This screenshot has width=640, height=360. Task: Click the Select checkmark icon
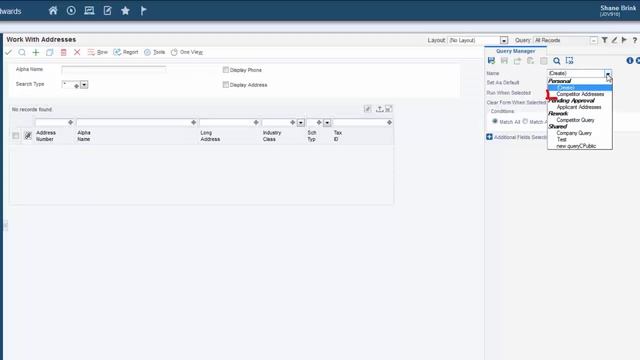click(x=8, y=52)
